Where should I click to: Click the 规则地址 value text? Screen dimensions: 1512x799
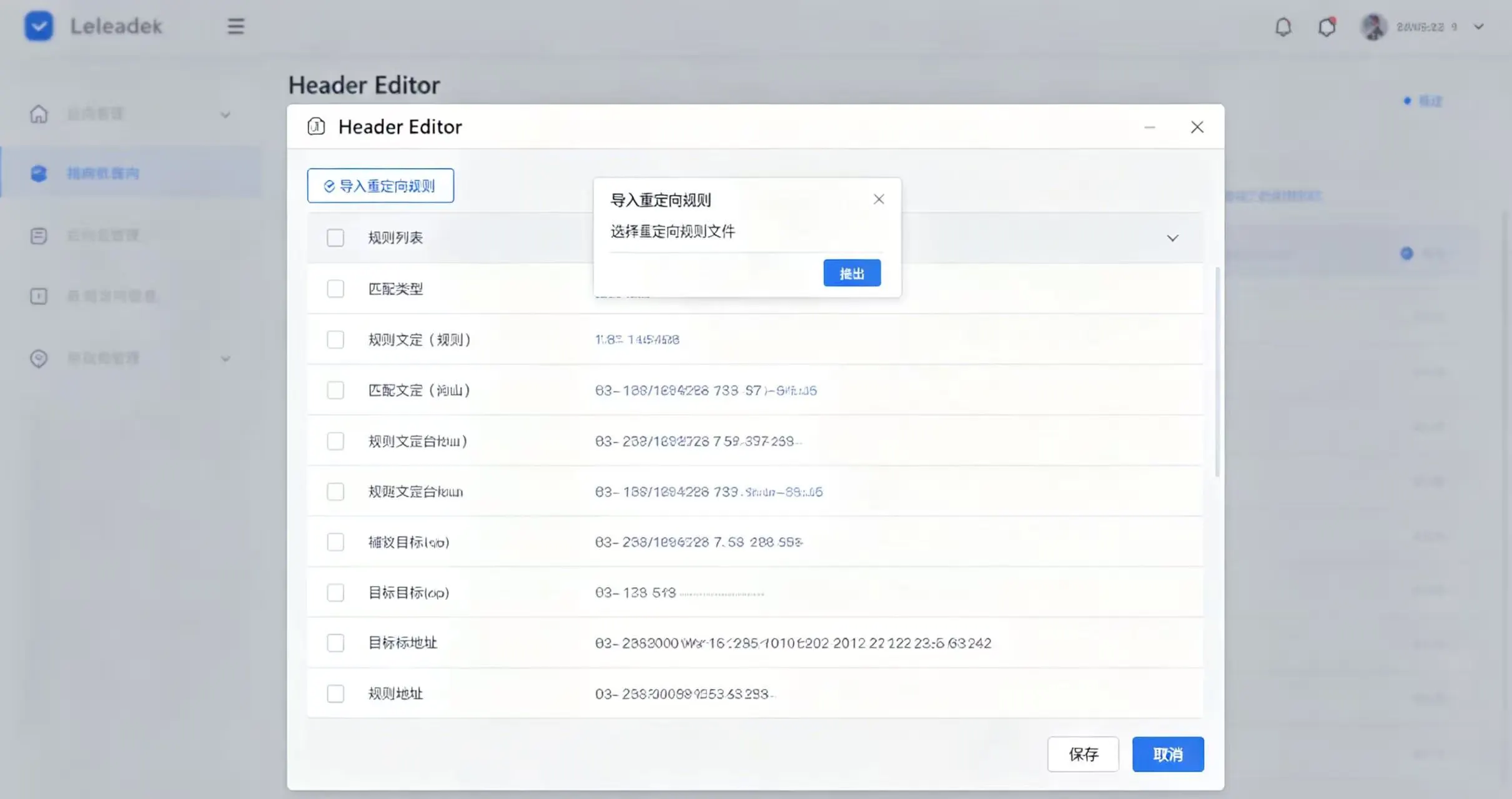click(685, 694)
